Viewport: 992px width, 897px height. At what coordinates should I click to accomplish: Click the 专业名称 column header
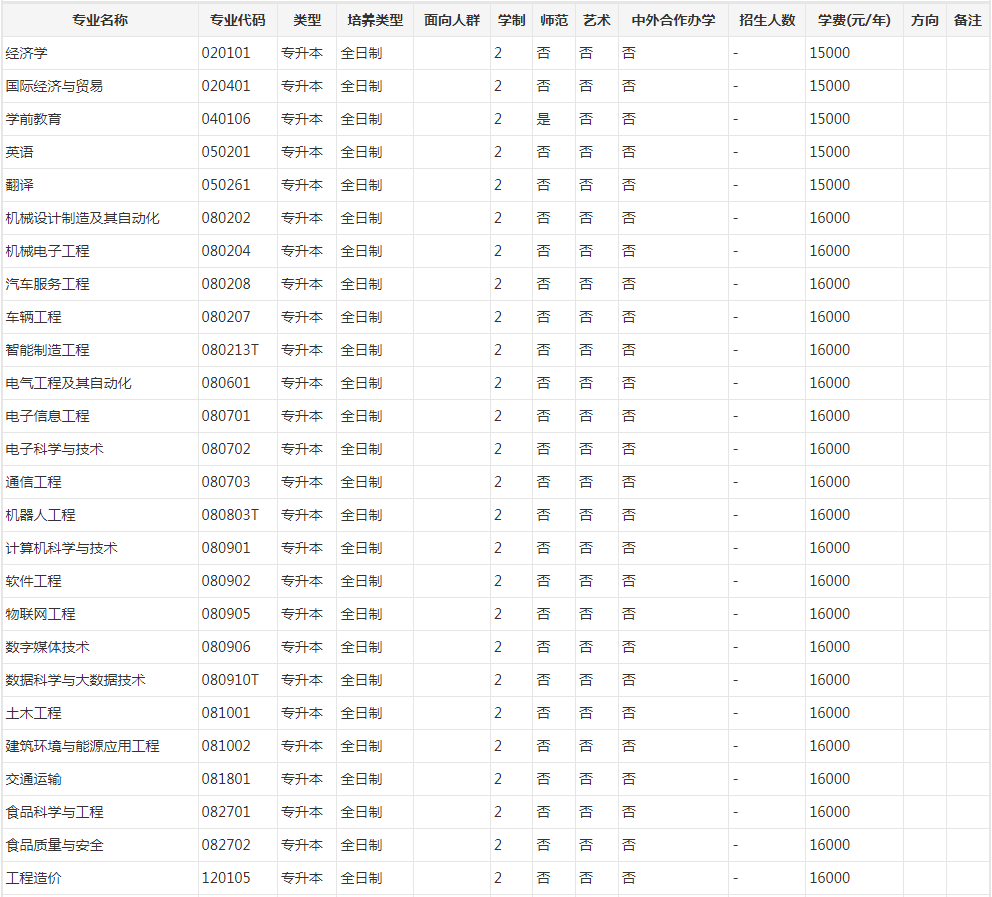point(100,20)
